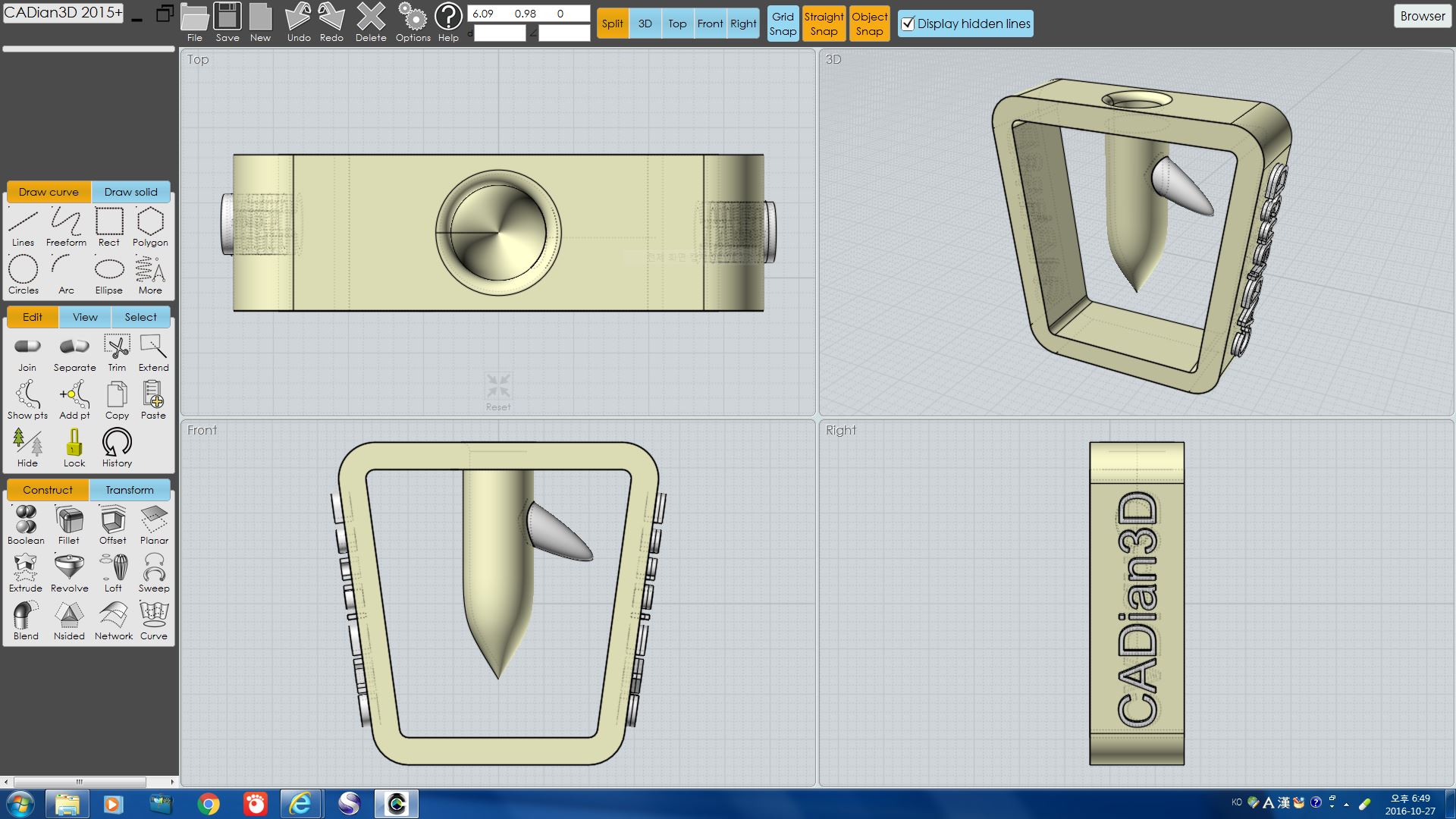
Task: Switch to Split view layout
Action: coord(613,24)
